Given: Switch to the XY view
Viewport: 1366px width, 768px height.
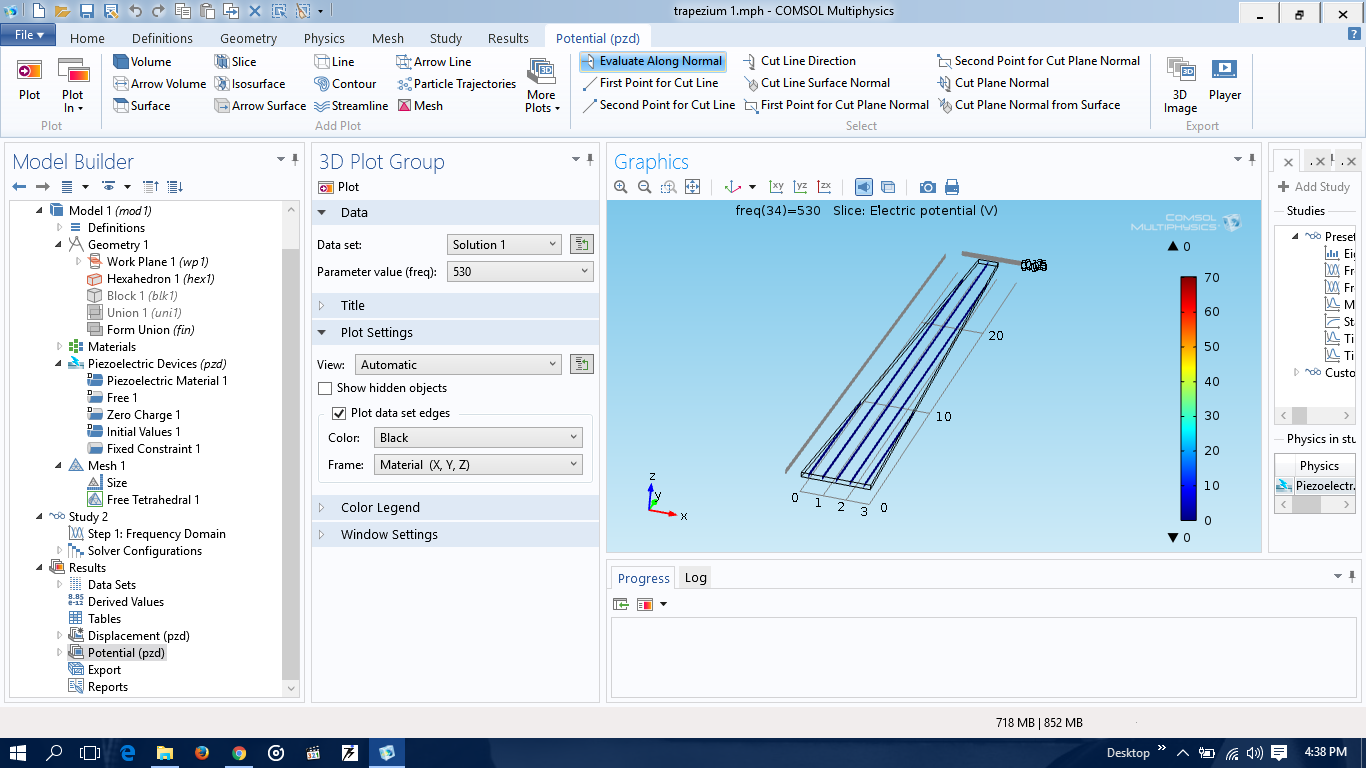Looking at the screenshot, I should point(776,187).
